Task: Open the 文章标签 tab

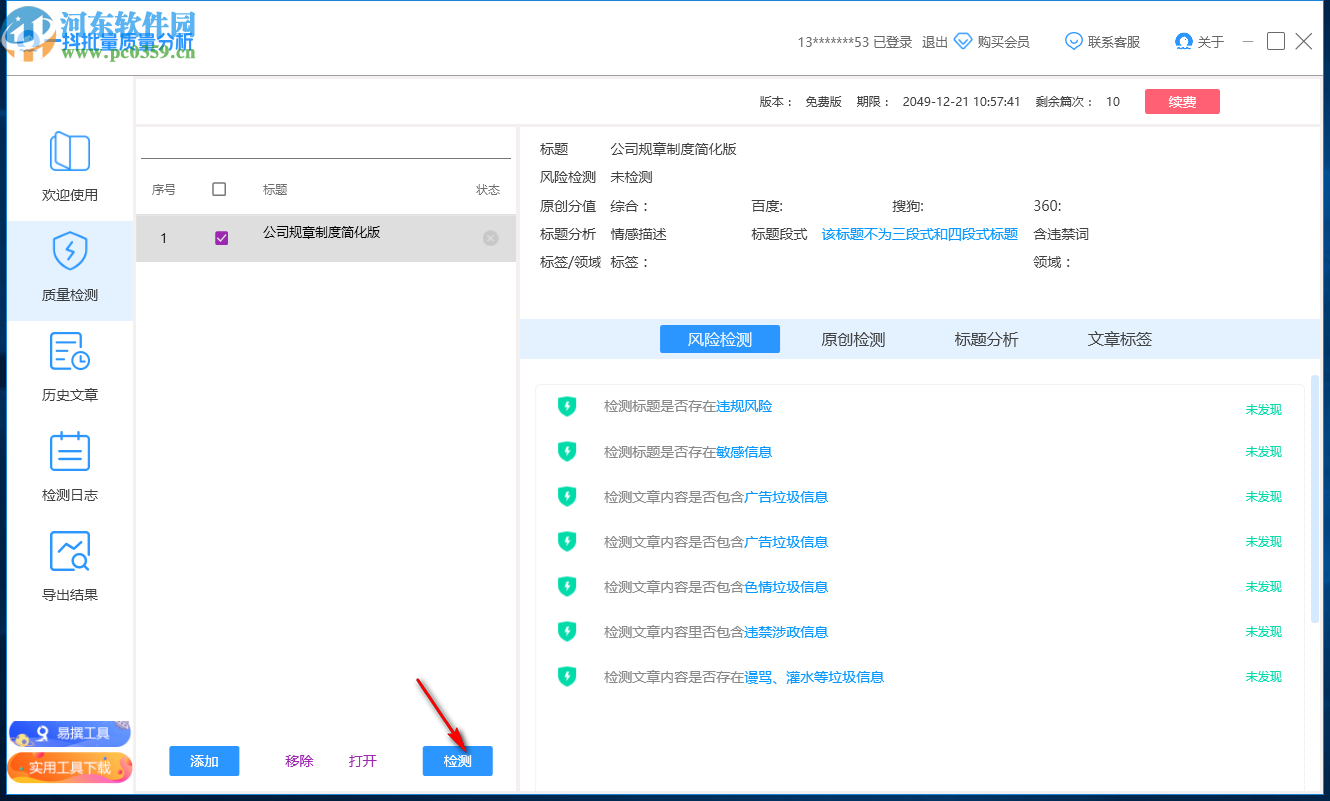Action: click(x=1117, y=339)
